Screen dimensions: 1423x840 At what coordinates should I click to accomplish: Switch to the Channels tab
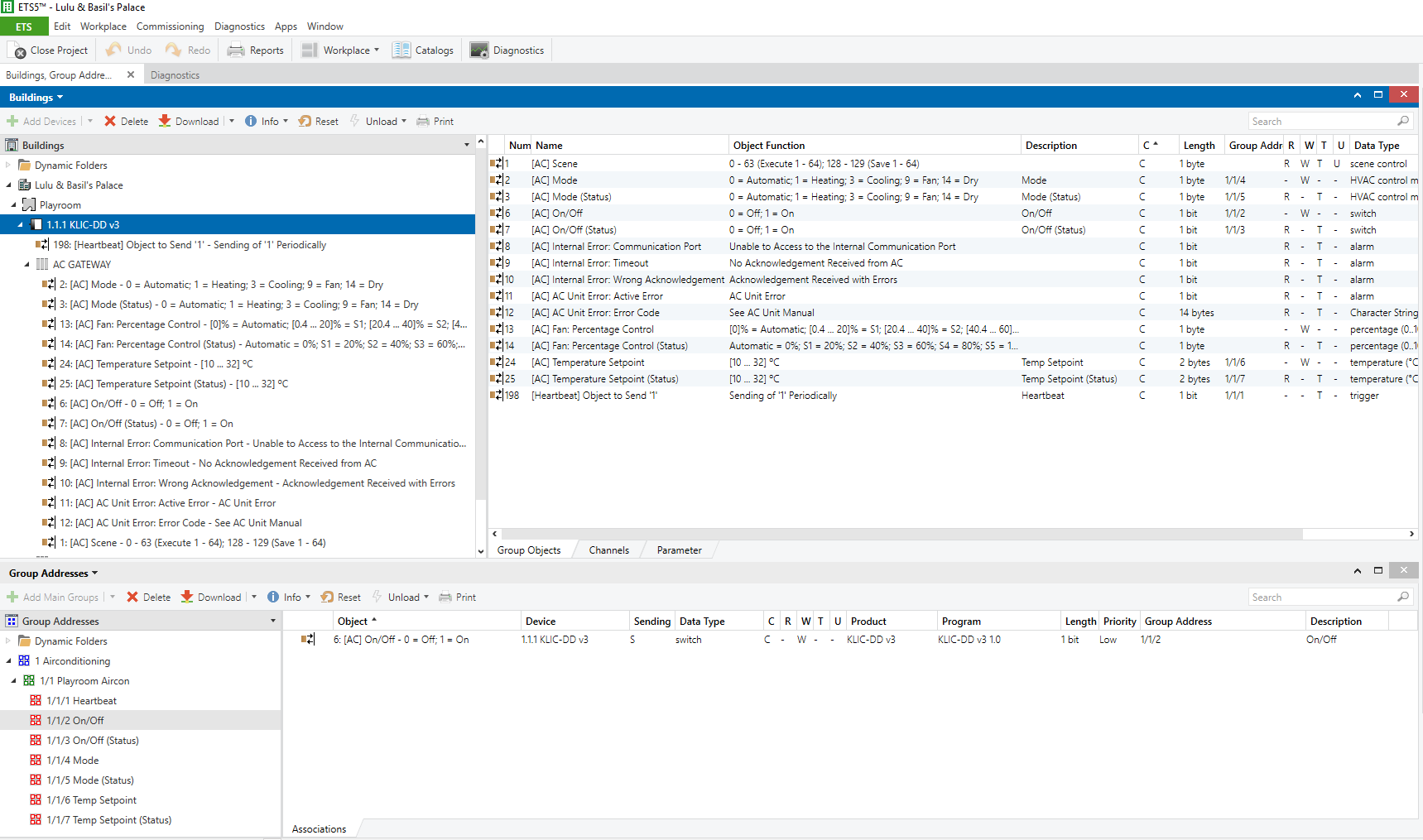[x=608, y=550]
